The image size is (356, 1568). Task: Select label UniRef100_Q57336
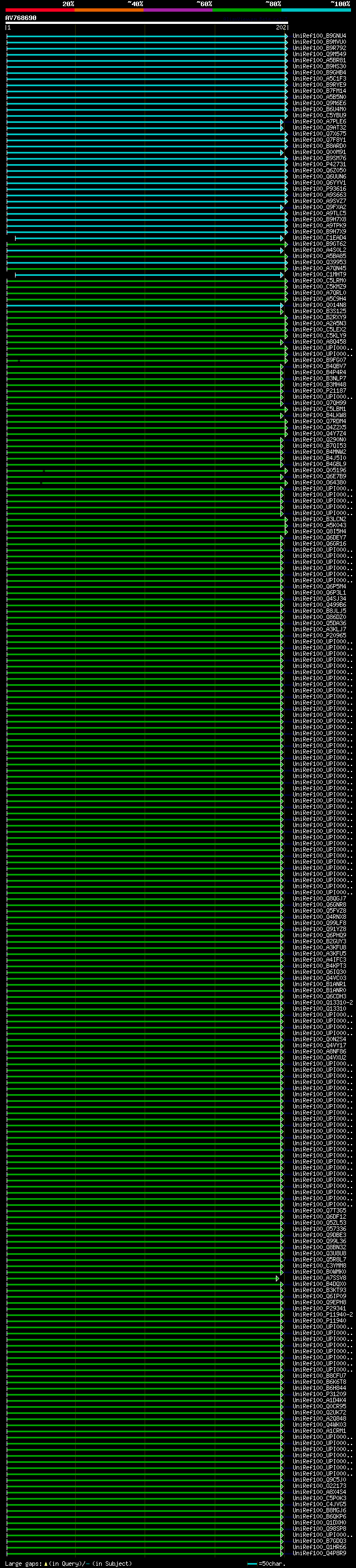click(319, 1229)
